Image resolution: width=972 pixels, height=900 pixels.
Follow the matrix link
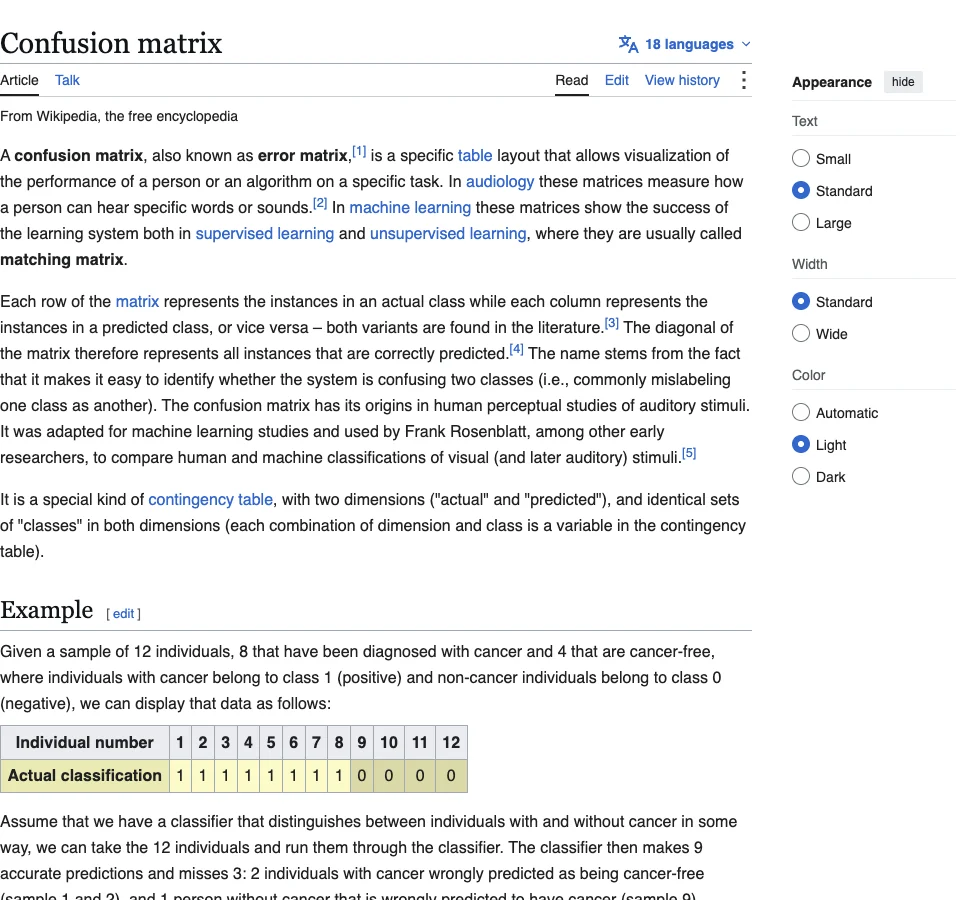pyautogui.click(x=137, y=302)
